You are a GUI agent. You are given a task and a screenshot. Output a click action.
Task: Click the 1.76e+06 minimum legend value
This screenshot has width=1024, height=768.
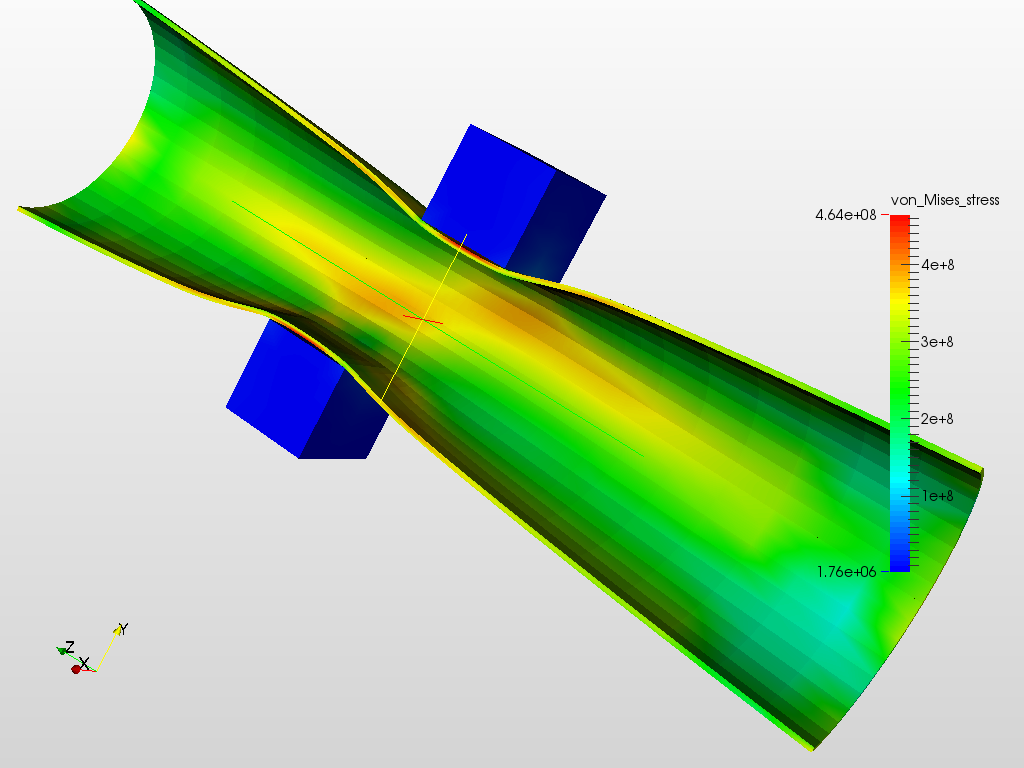click(846, 572)
